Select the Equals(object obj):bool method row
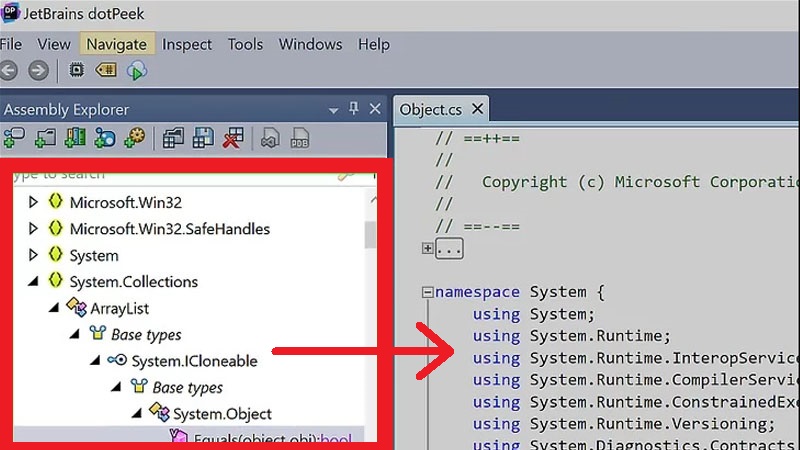 pyautogui.click(x=189, y=435)
